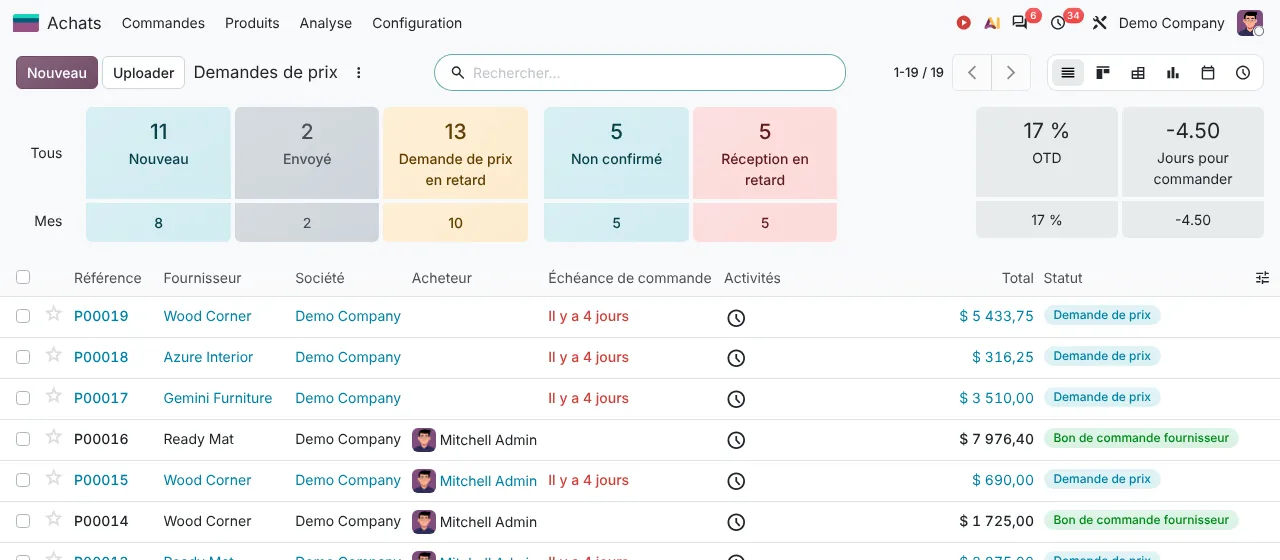Star the P00019 record
Viewport: 1280px width, 560px height.
54,314
